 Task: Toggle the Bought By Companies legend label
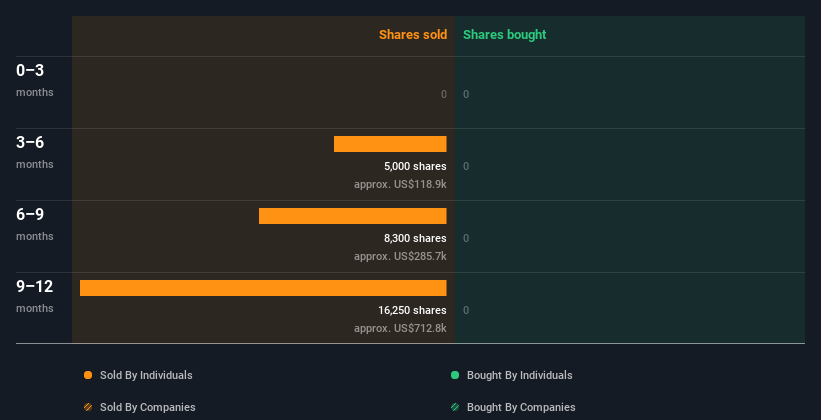(x=521, y=407)
